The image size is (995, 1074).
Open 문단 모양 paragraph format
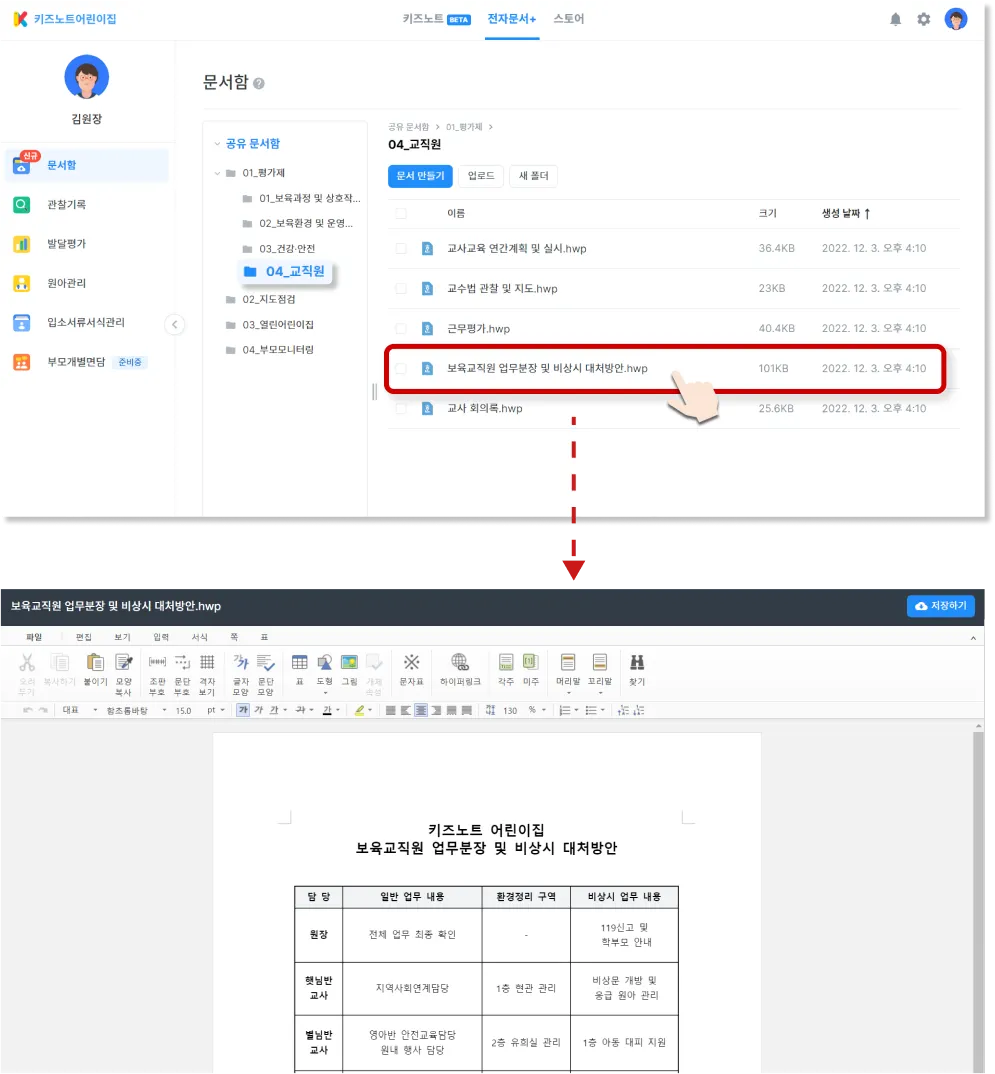tap(265, 675)
